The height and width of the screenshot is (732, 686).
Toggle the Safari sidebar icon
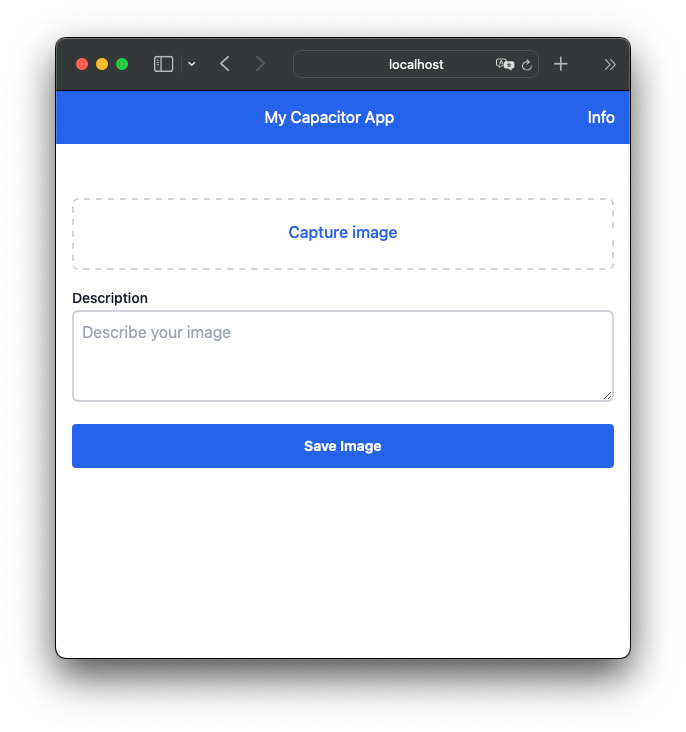[163, 64]
